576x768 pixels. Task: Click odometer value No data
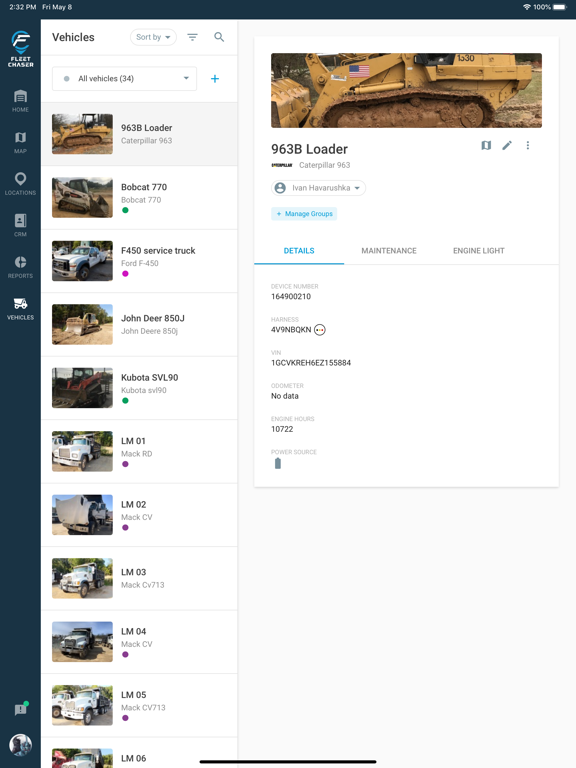click(x=285, y=396)
